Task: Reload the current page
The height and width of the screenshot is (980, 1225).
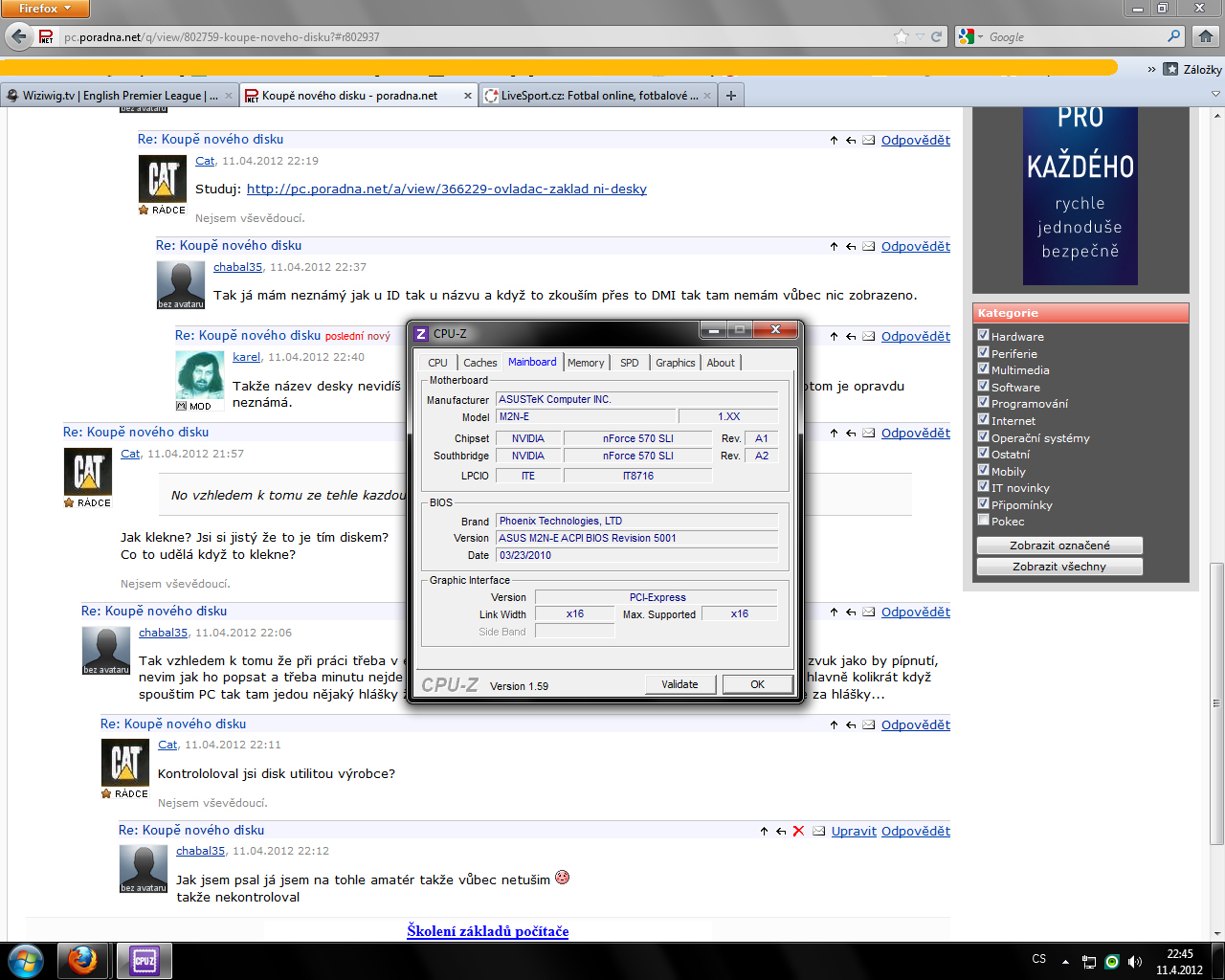Action: click(x=937, y=36)
